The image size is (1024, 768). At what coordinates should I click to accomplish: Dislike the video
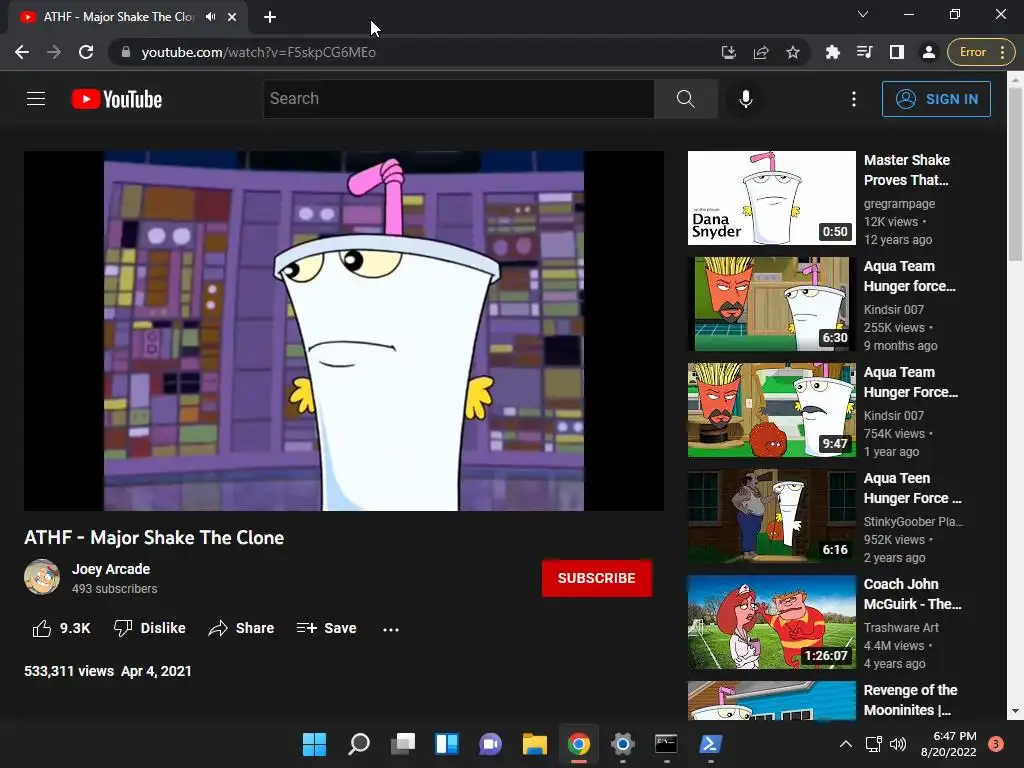coord(150,628)
